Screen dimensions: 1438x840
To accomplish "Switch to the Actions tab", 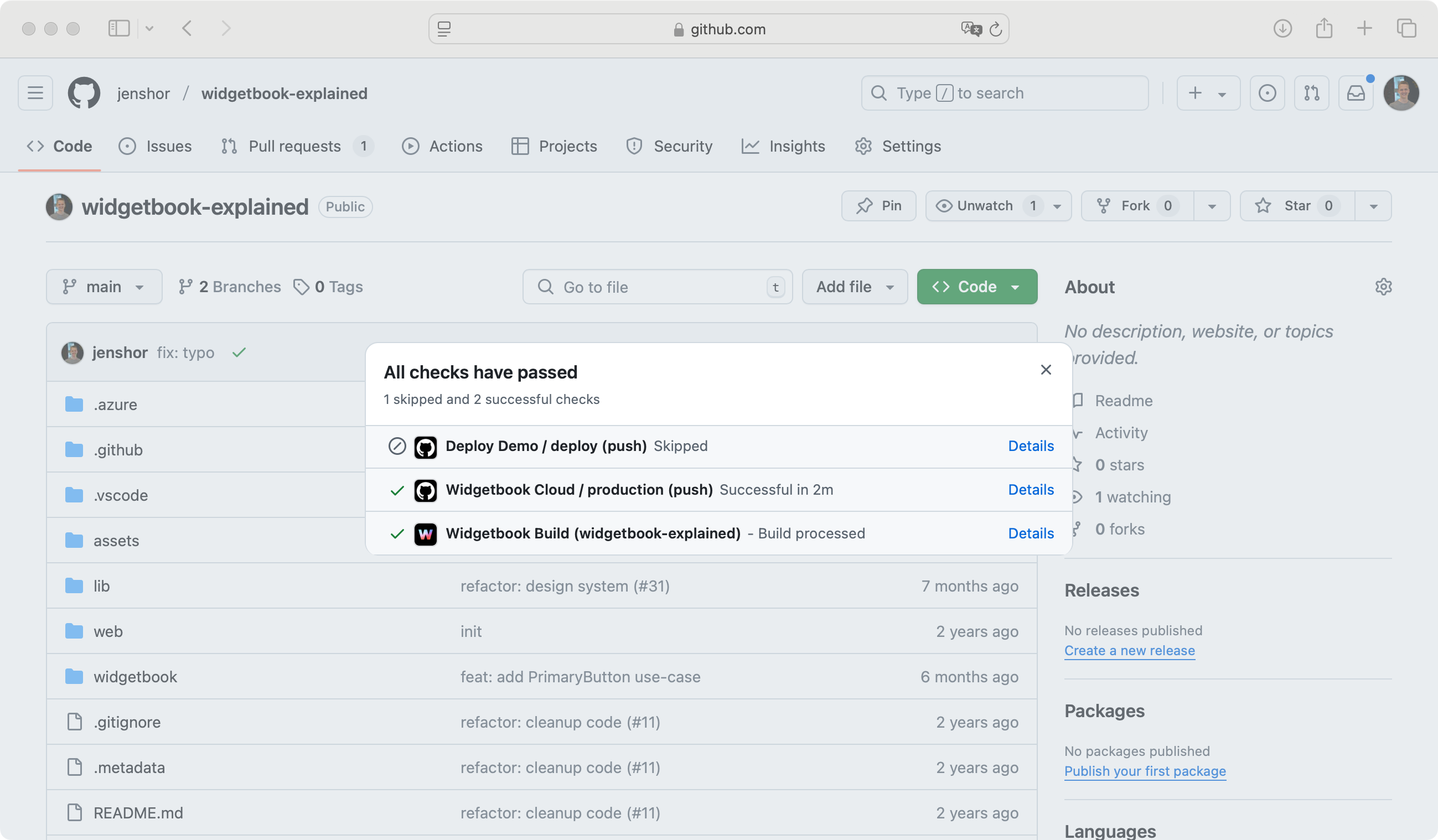I will point(442,147).
